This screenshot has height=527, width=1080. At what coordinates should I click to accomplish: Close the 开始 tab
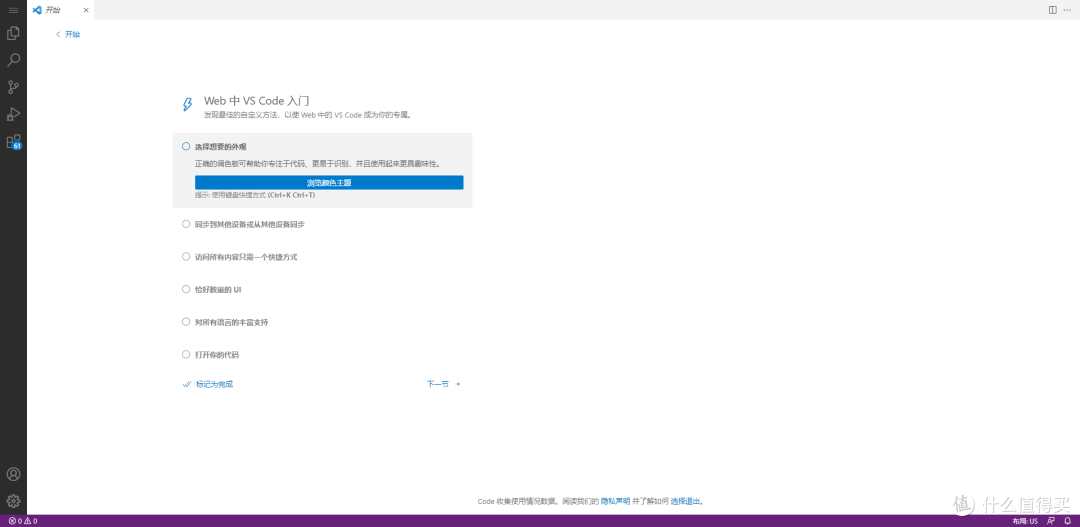[86, 10]
